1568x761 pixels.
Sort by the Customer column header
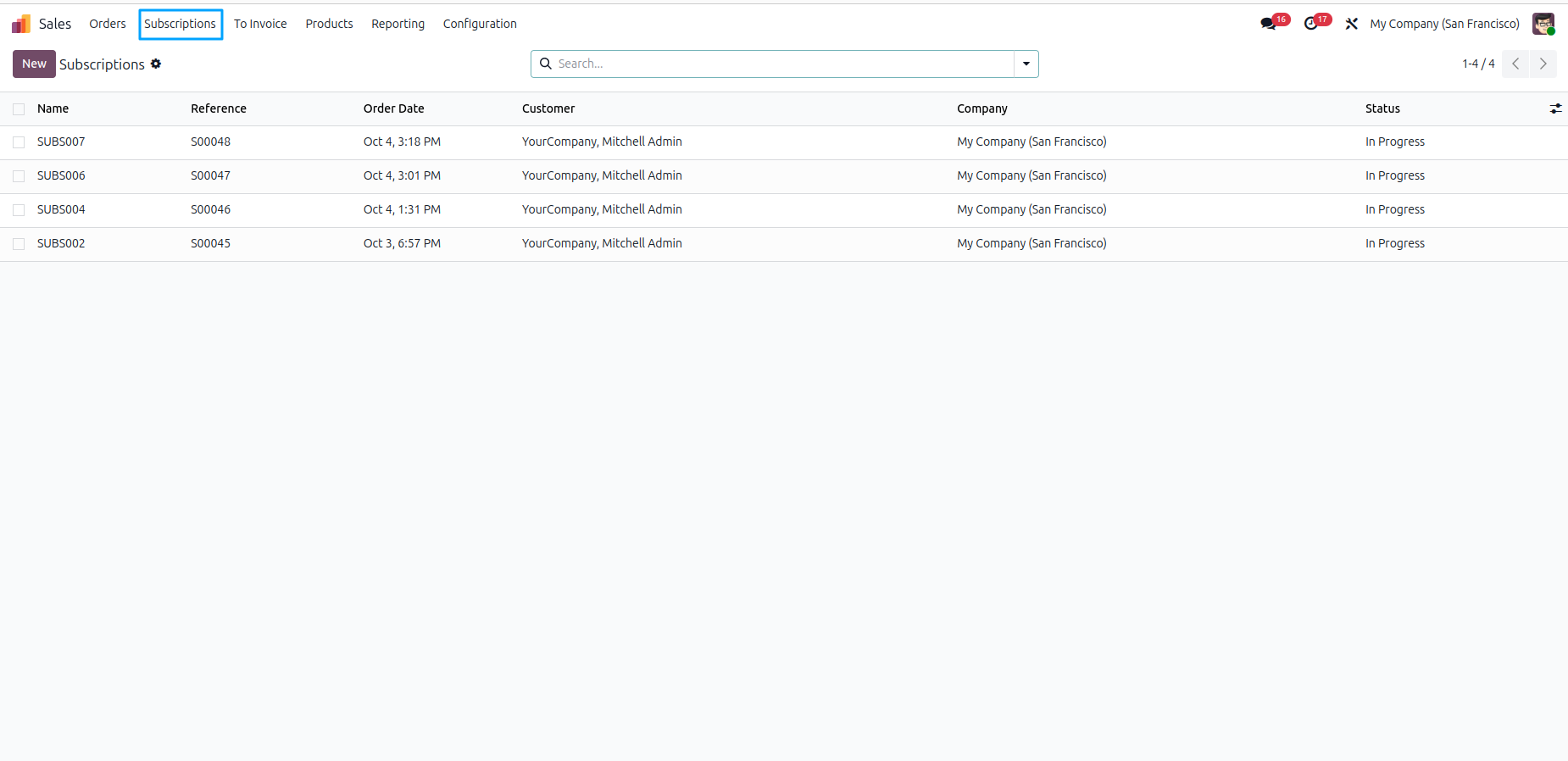coord(548,108)
